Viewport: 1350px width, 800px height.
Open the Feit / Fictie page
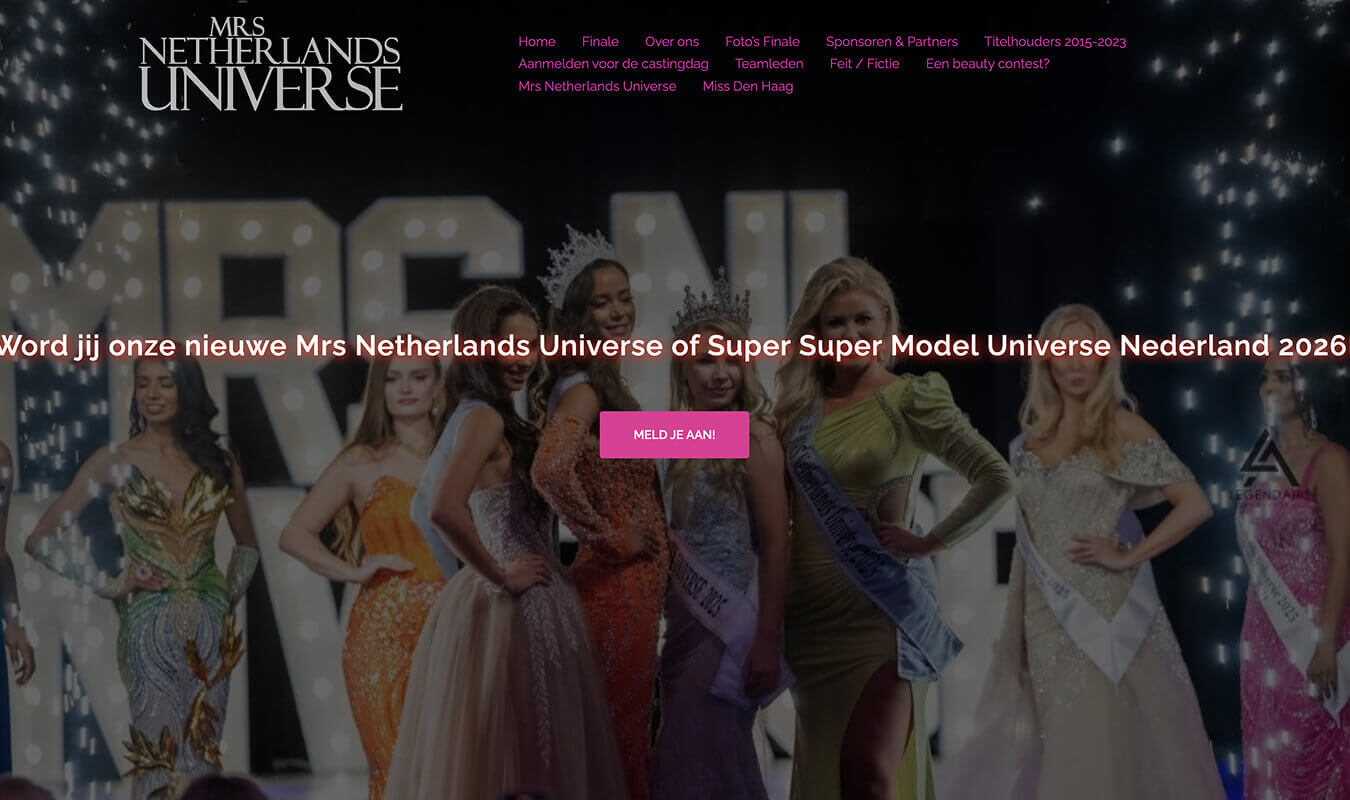865,64
